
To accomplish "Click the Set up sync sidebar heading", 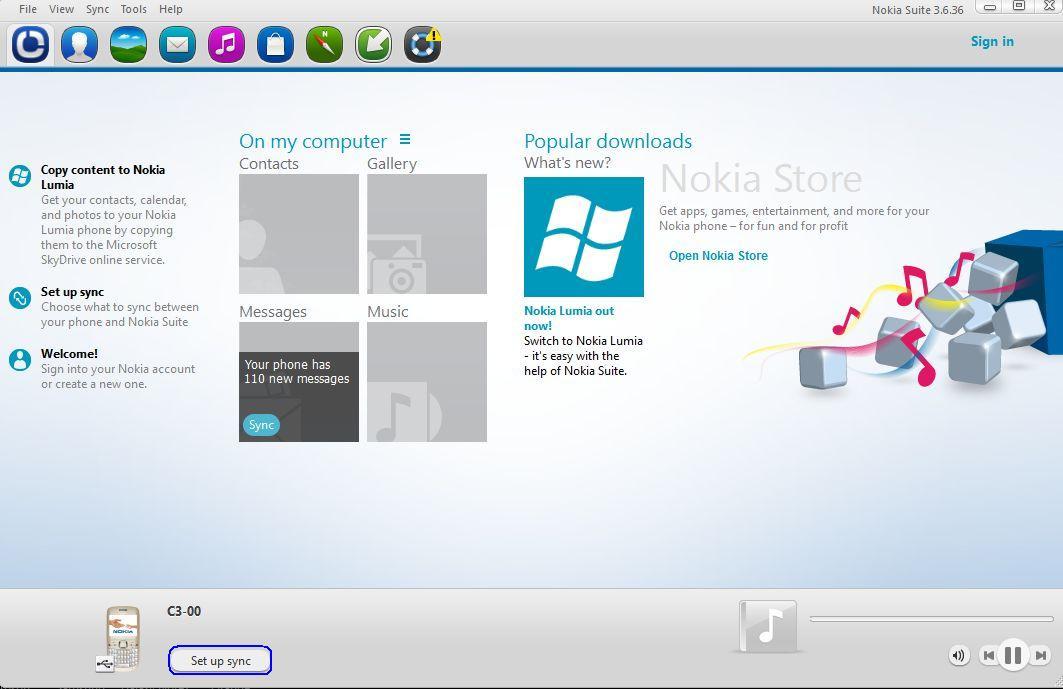I will (x=72, y=292).
